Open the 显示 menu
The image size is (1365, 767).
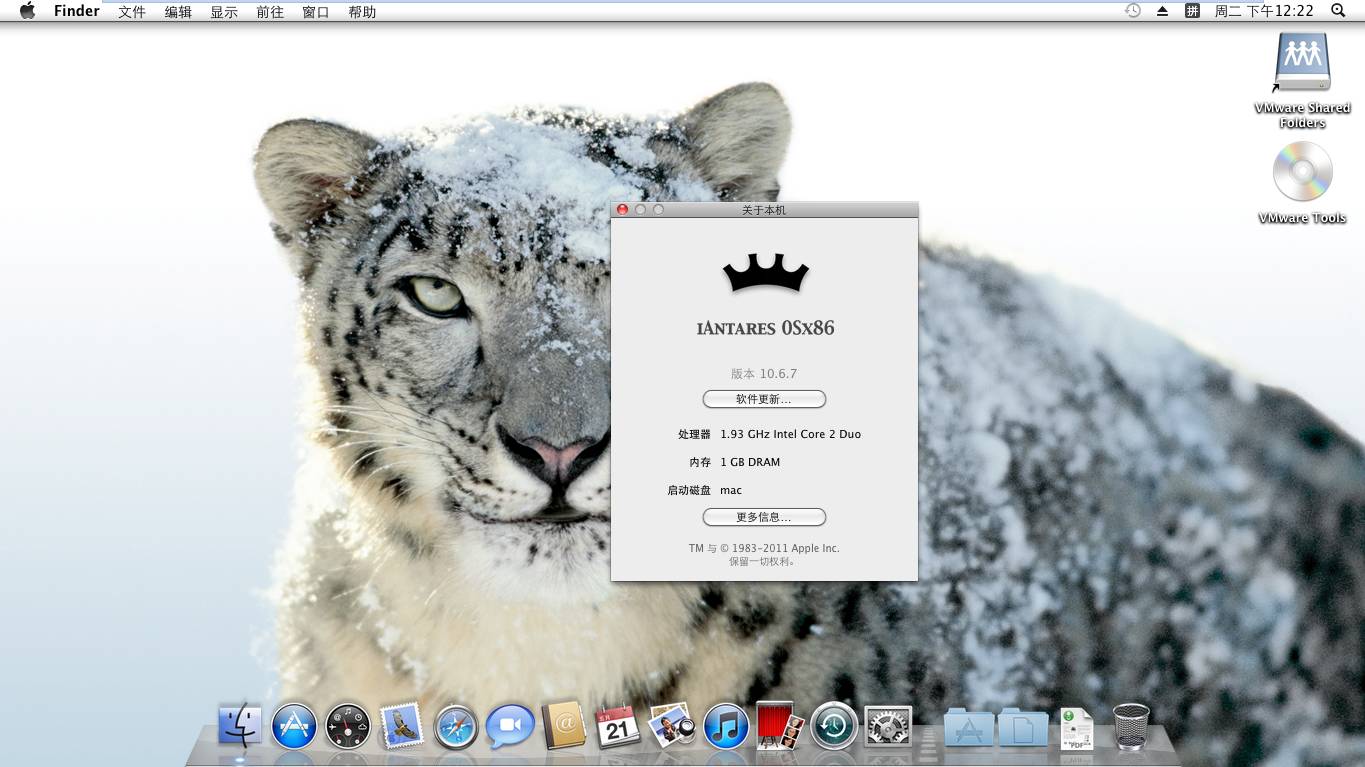click(224, 12)
